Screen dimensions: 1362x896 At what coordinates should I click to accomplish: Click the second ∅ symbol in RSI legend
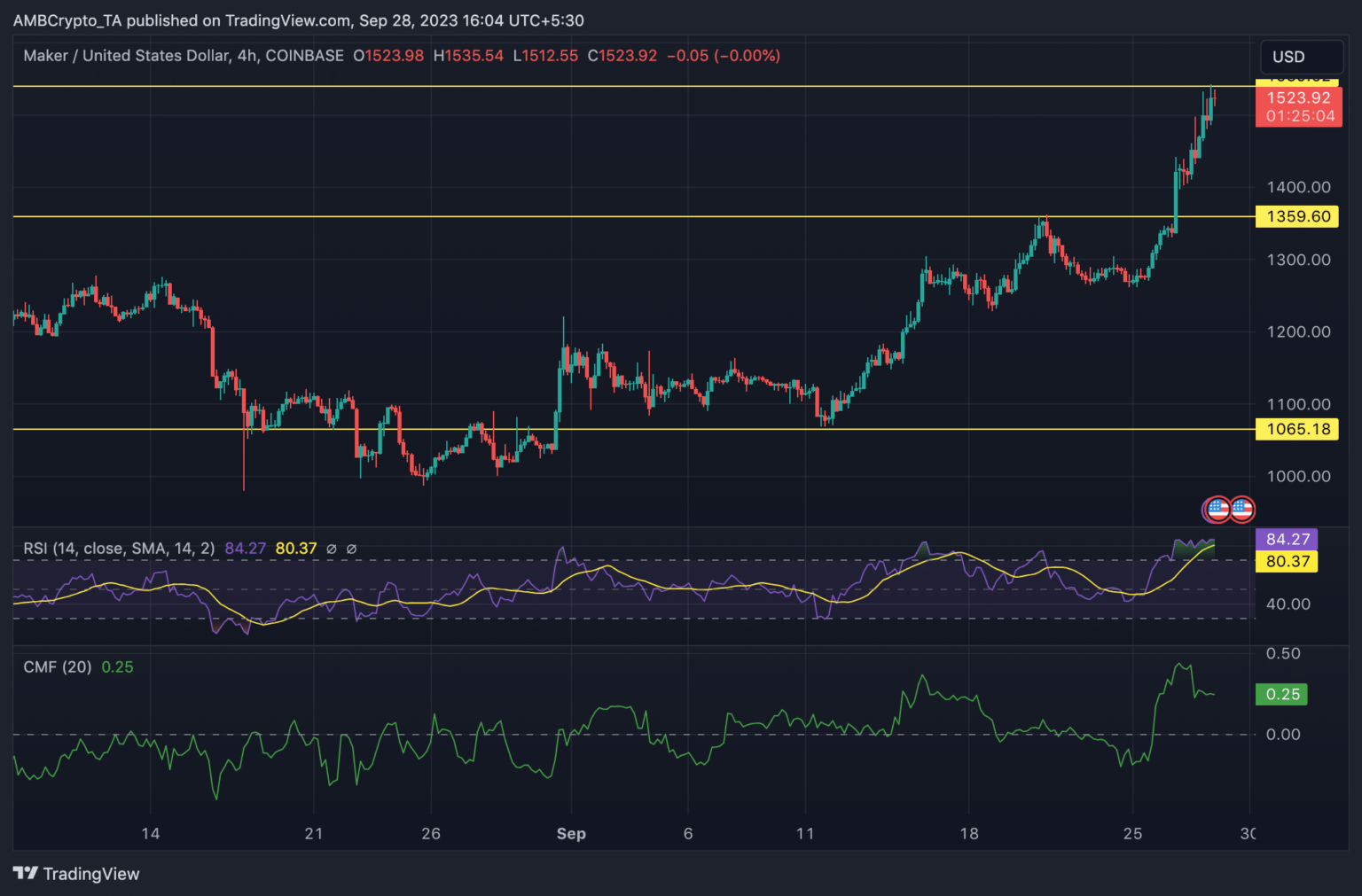point(351,549)
